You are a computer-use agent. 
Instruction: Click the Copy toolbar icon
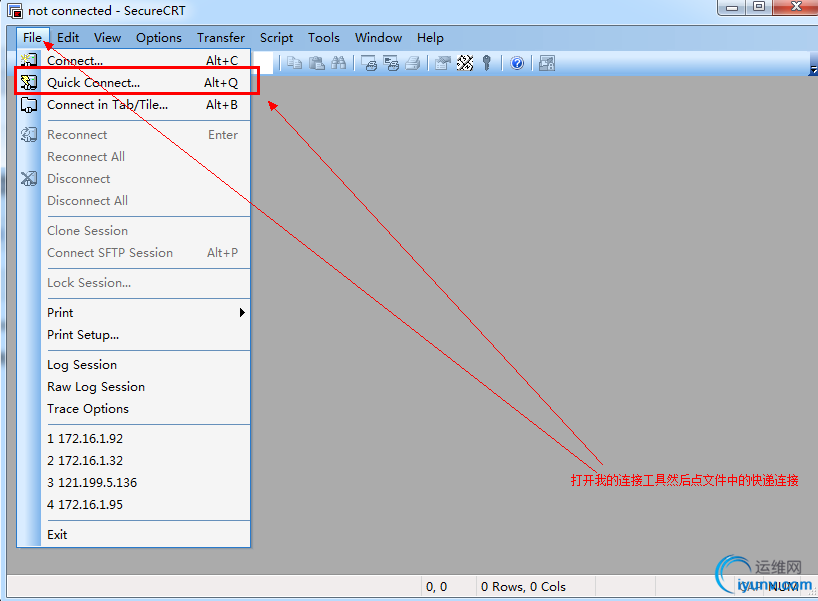point(295,63)
